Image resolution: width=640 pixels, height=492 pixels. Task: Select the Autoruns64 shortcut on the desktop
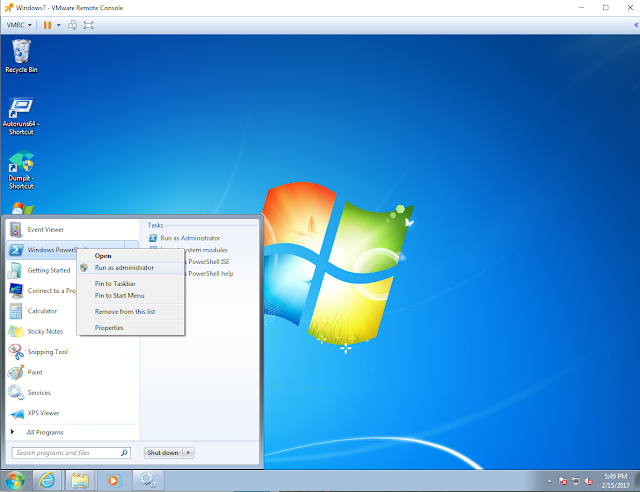[x=21, y=116]
